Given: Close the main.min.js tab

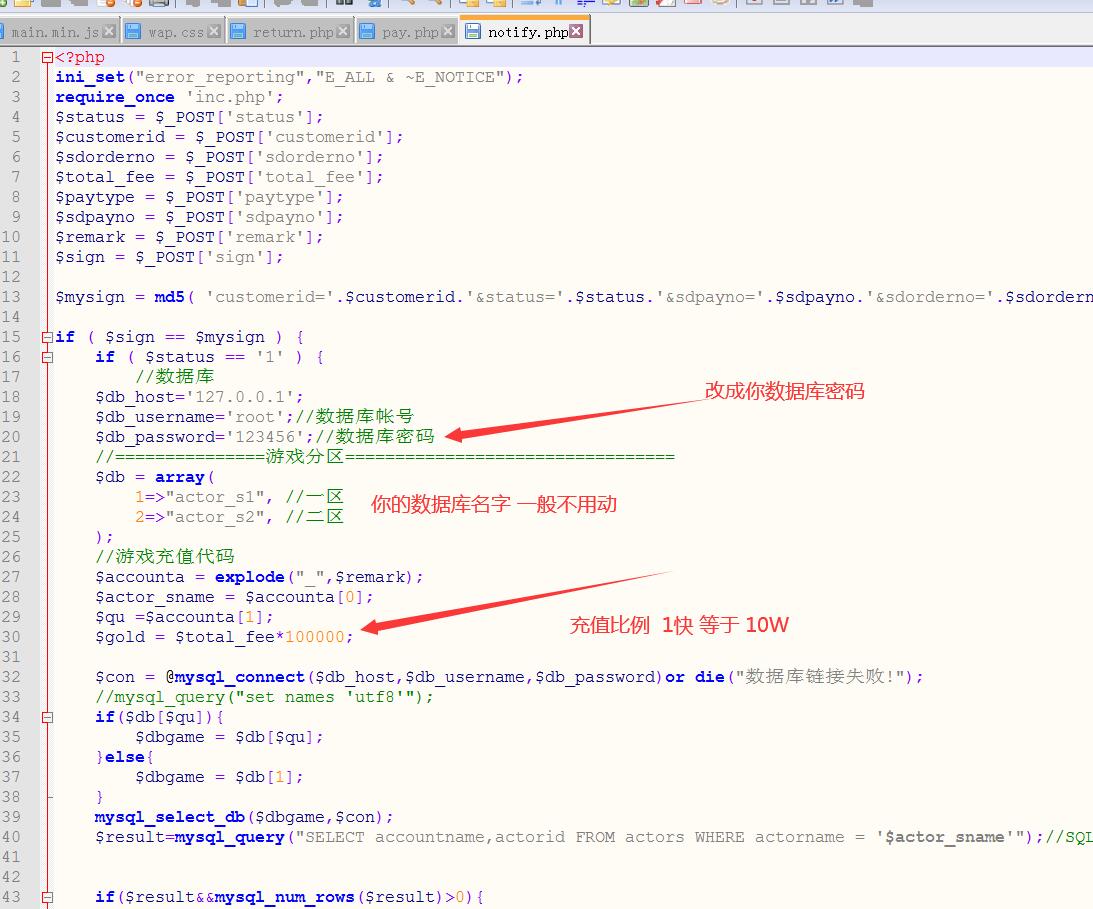Looking at the screenshot, I should pos(109,32).
